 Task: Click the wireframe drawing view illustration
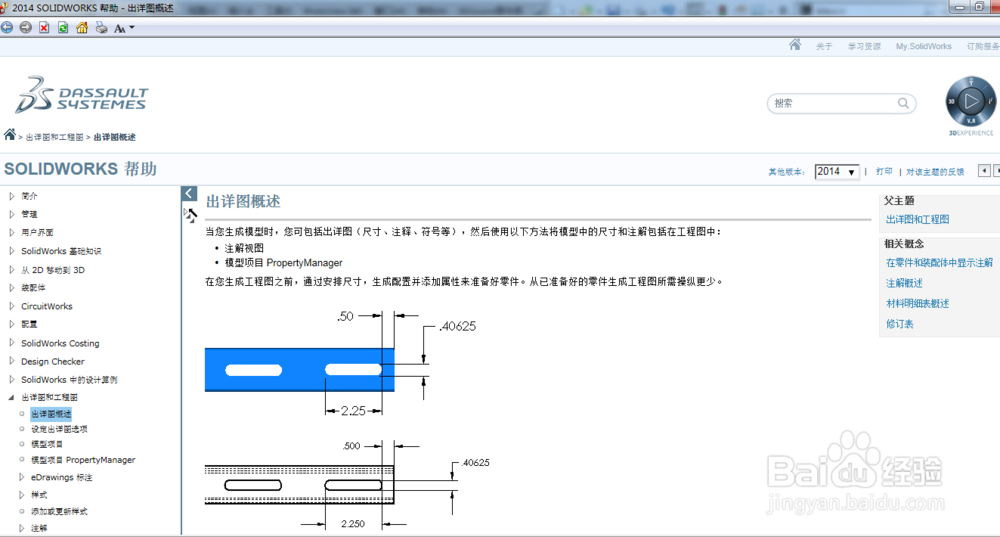point(299,485)
